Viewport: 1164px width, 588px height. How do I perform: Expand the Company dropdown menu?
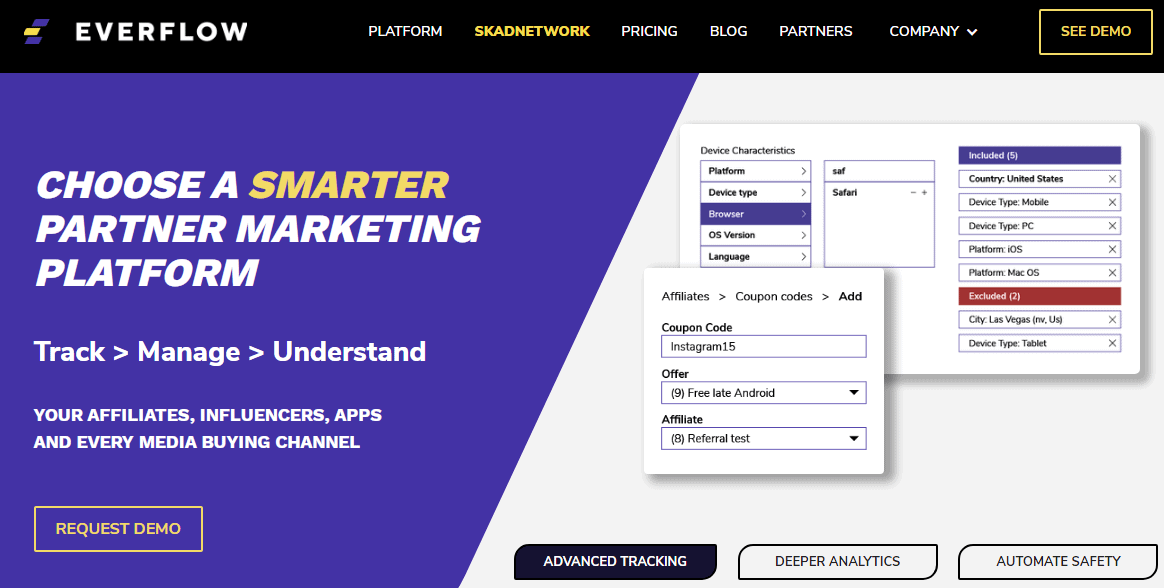[x=933, y=31]
